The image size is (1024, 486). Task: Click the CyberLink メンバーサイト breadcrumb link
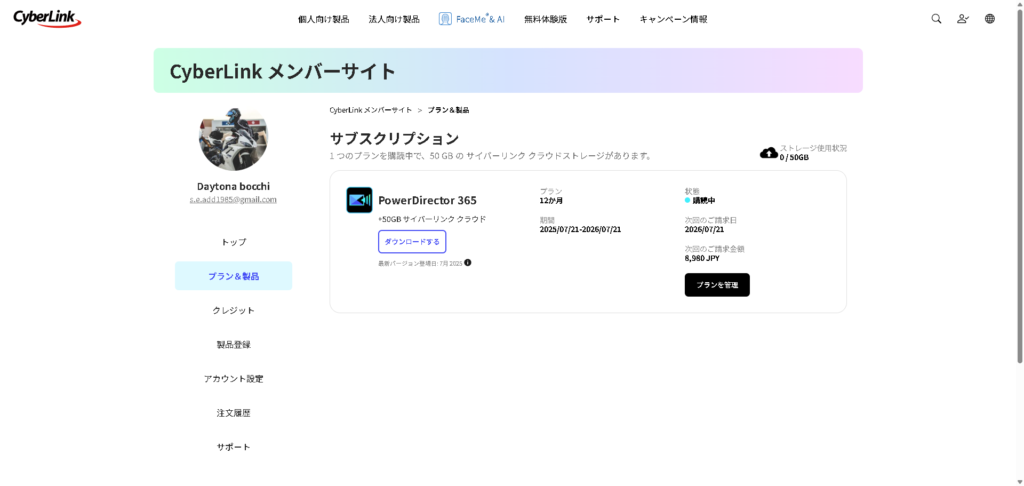(370, 110)
